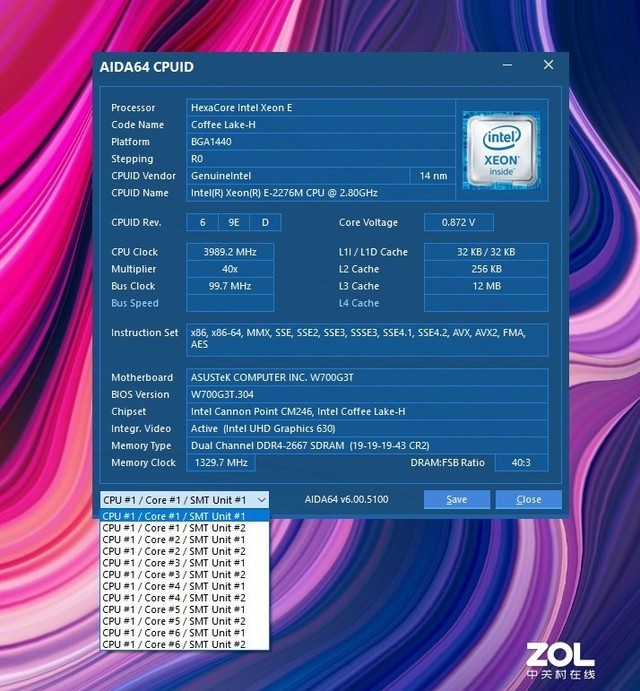Click the CPUID Vendor value GenuineIntel
The height and width of the screenshot is (691, 640).
coord(298,176)
